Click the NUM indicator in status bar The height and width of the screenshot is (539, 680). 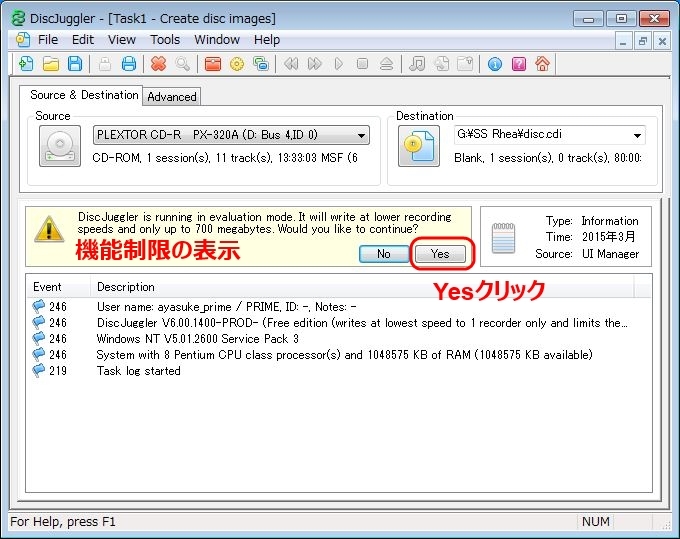point(596,522)
